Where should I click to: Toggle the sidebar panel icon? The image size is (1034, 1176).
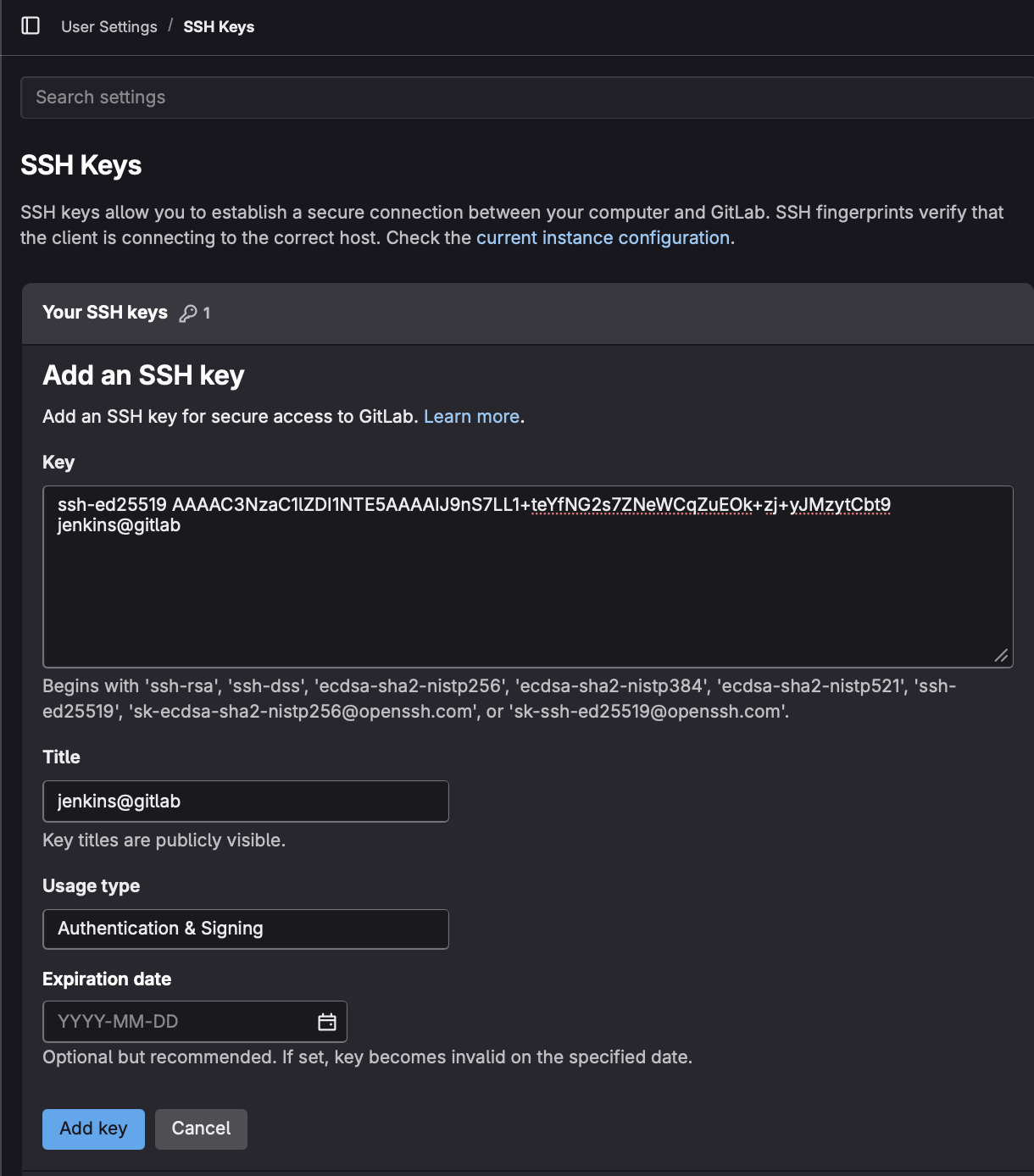[x=31, y=25]
